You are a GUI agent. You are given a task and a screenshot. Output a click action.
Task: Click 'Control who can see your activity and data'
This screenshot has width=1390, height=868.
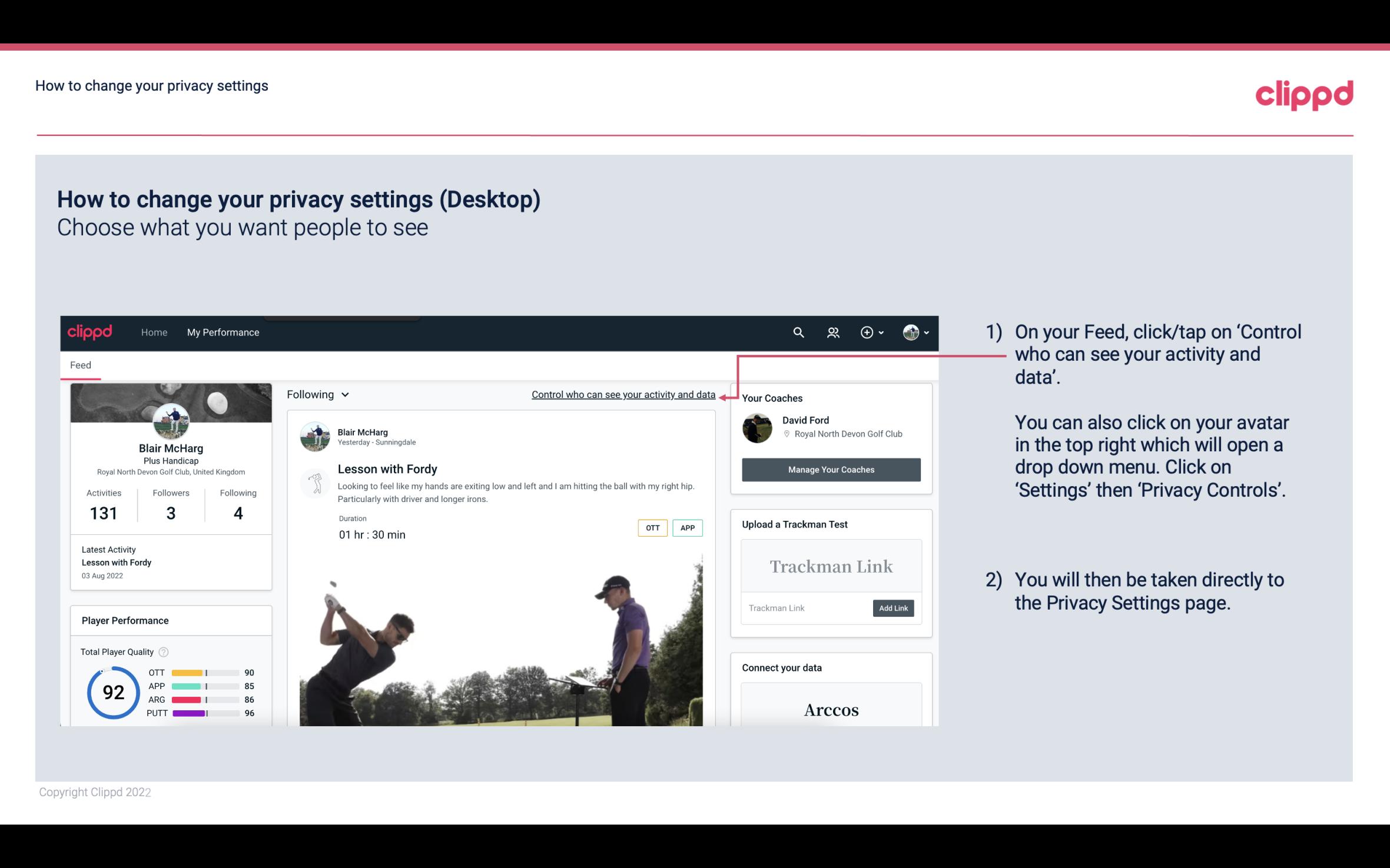(622, 394)
